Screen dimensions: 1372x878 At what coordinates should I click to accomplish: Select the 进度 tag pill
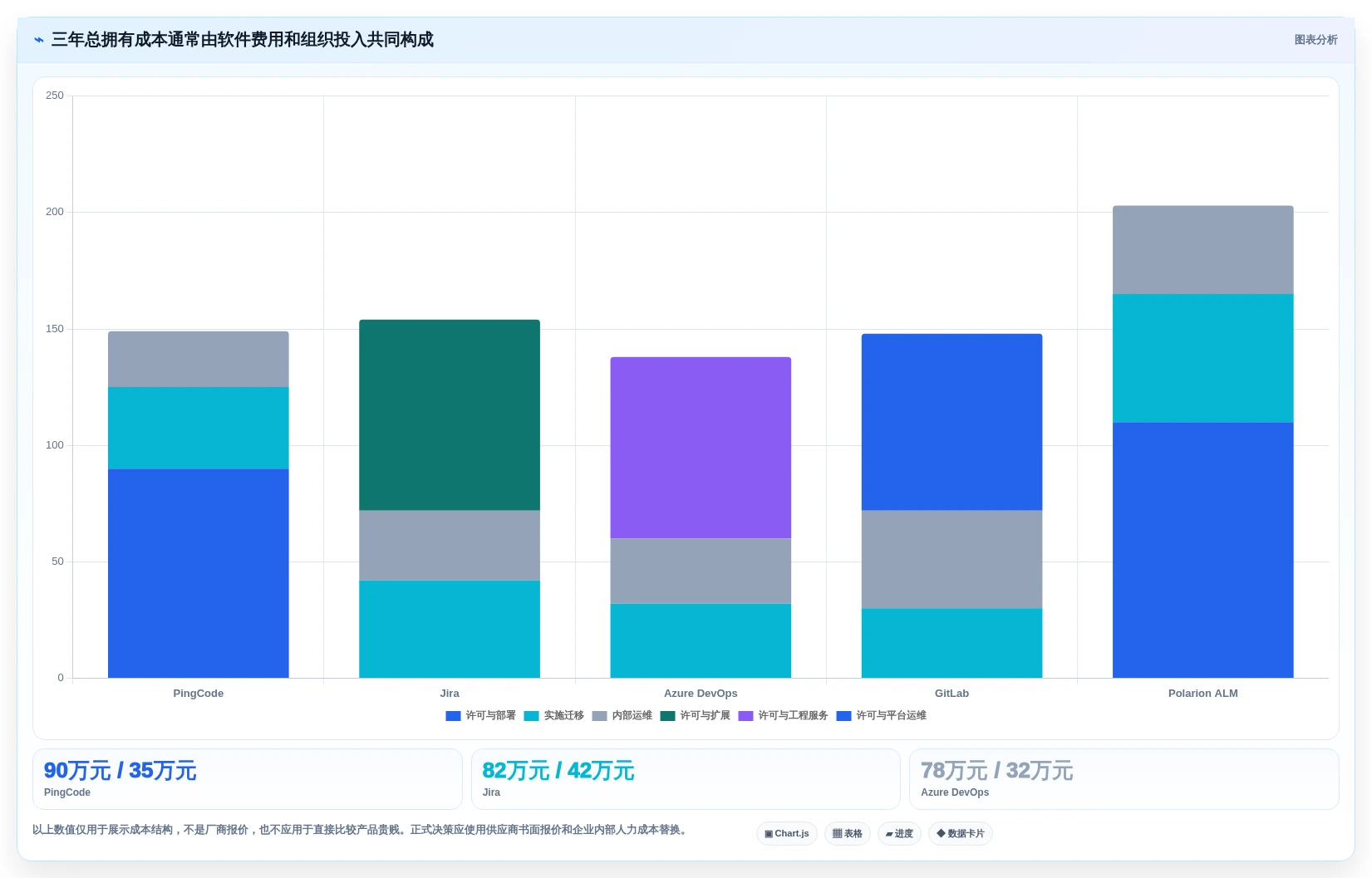(x=899, y=834)
